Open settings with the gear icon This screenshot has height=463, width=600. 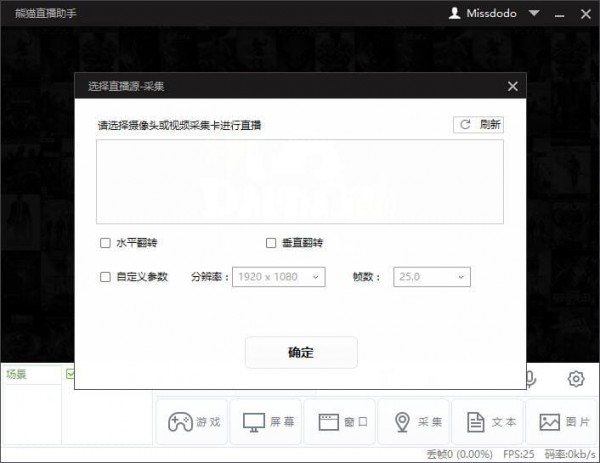576,379
